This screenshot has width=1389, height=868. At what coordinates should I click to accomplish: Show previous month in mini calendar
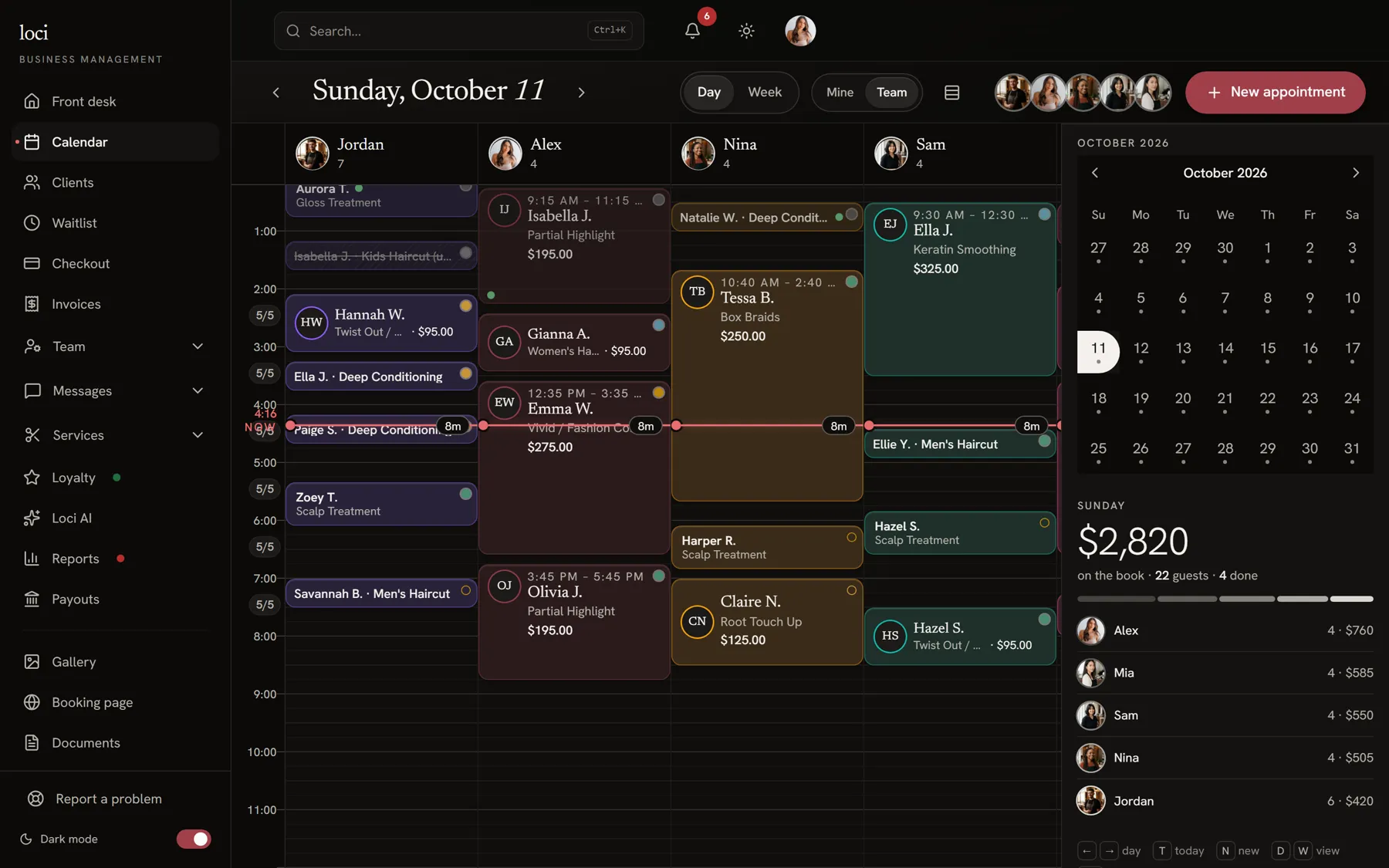pos(1094,173)
